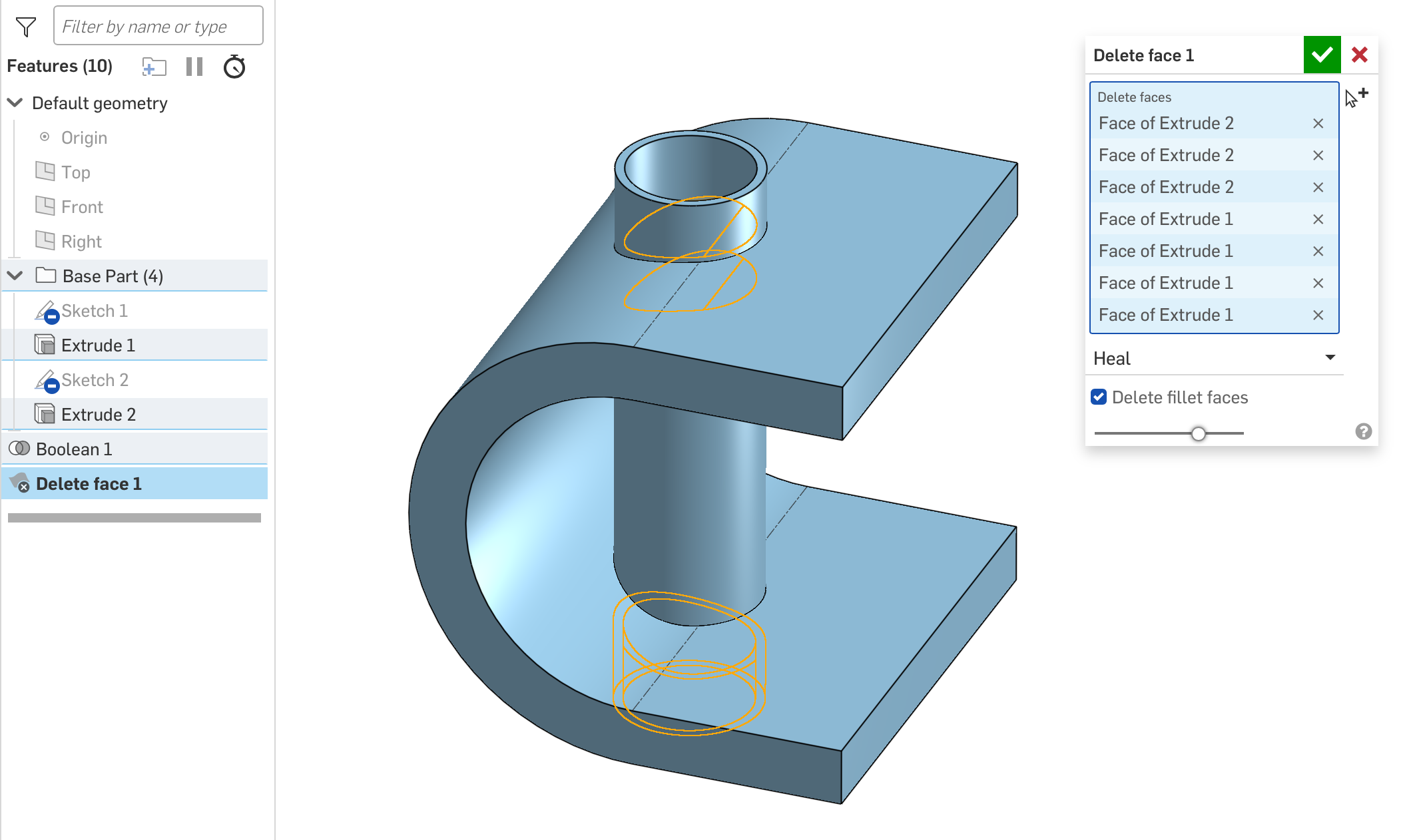Collapse the Base Part folder
Viewport: 1401px width, 840px height.
15,276
